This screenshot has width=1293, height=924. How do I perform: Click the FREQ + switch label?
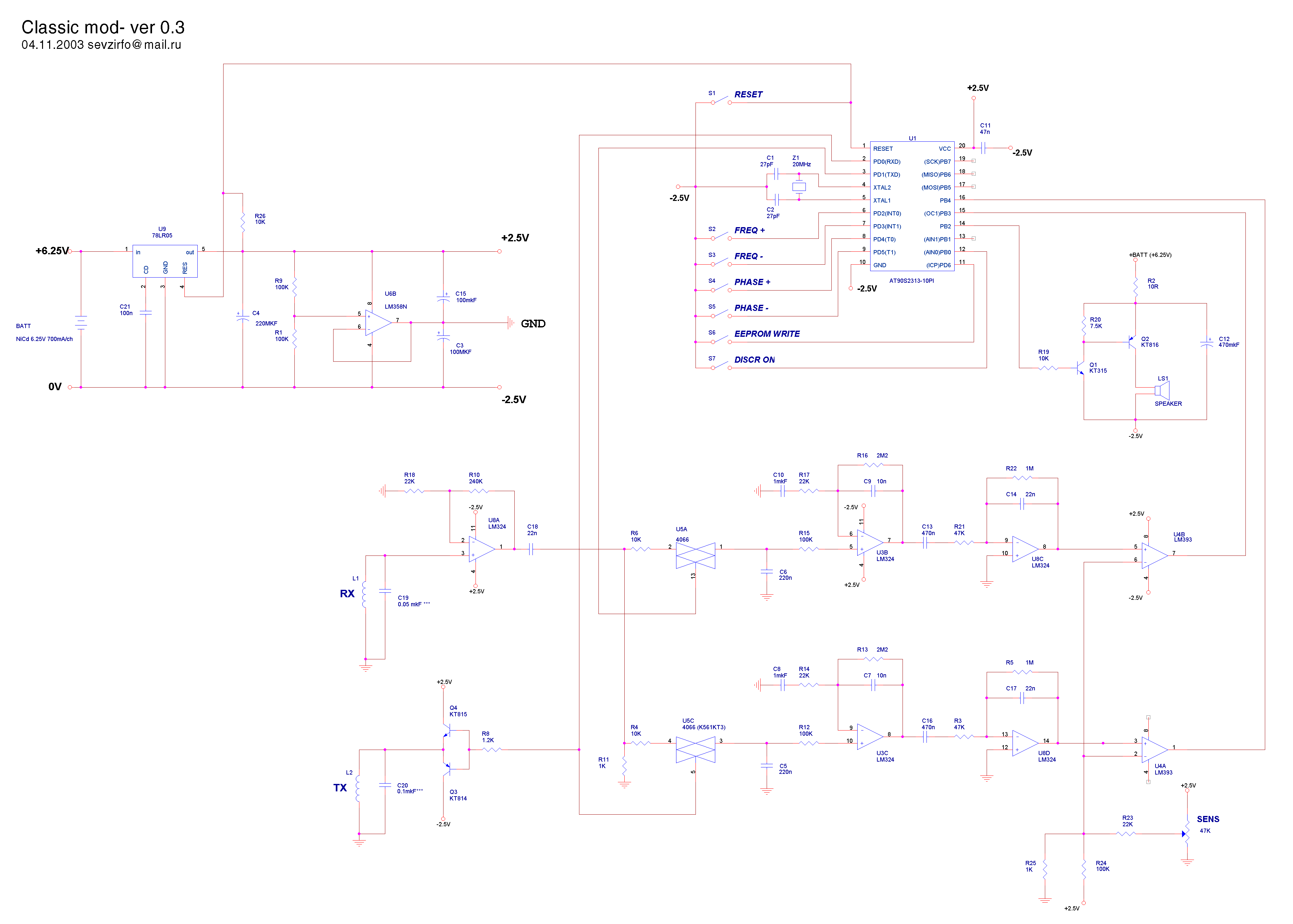tap(749, 230)
